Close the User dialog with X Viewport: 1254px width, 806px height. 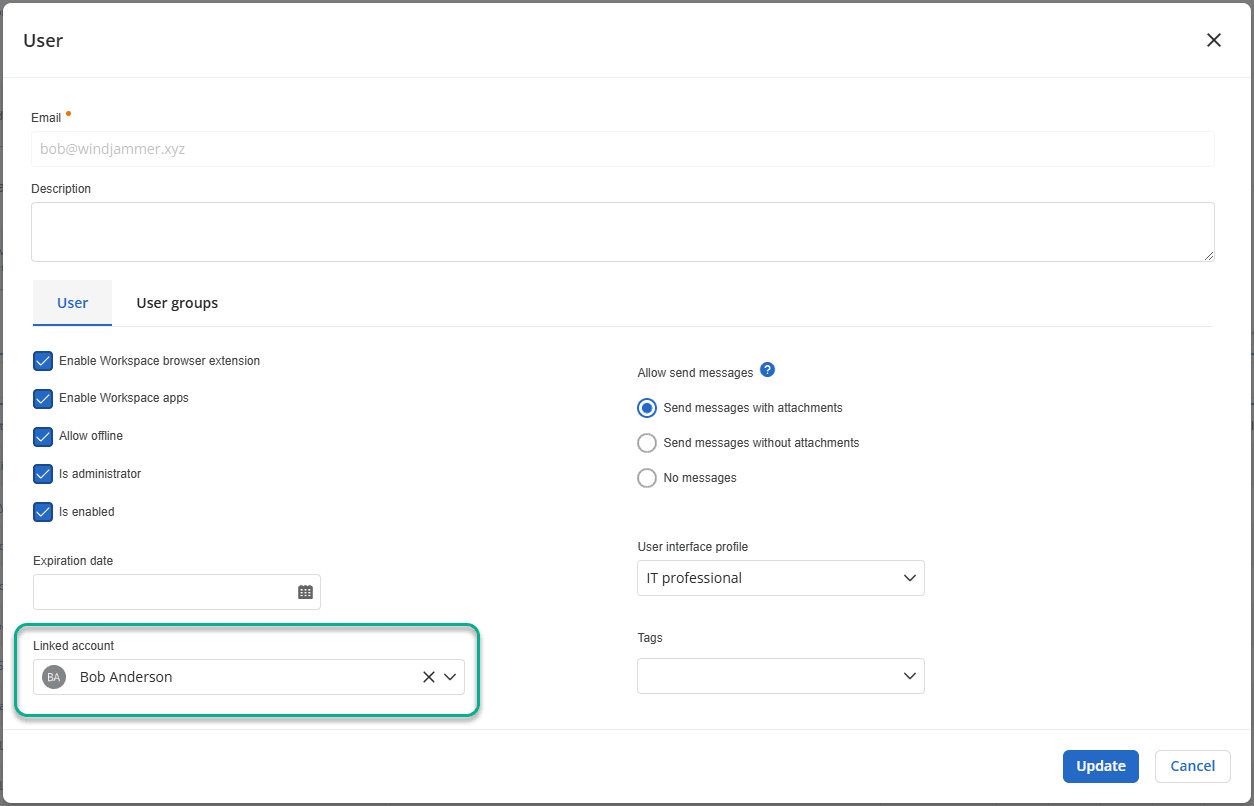[1213, 40]
